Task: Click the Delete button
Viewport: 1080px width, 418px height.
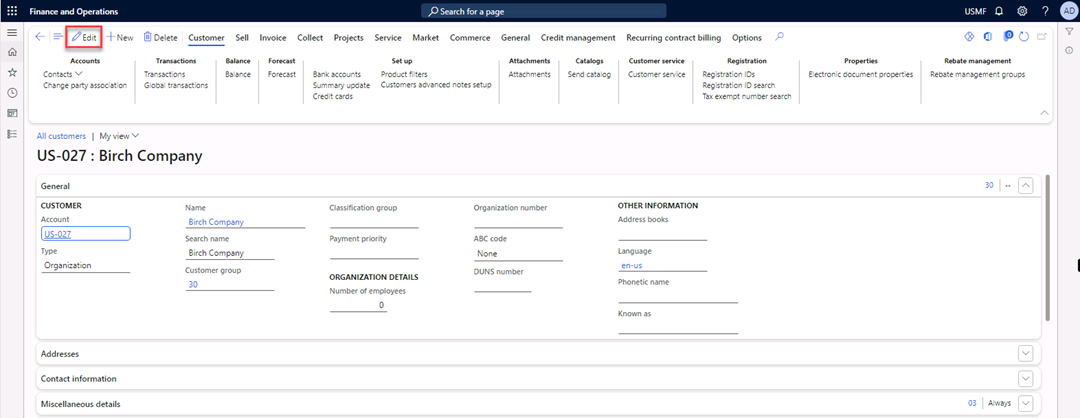Action: [x=160, y=38]
